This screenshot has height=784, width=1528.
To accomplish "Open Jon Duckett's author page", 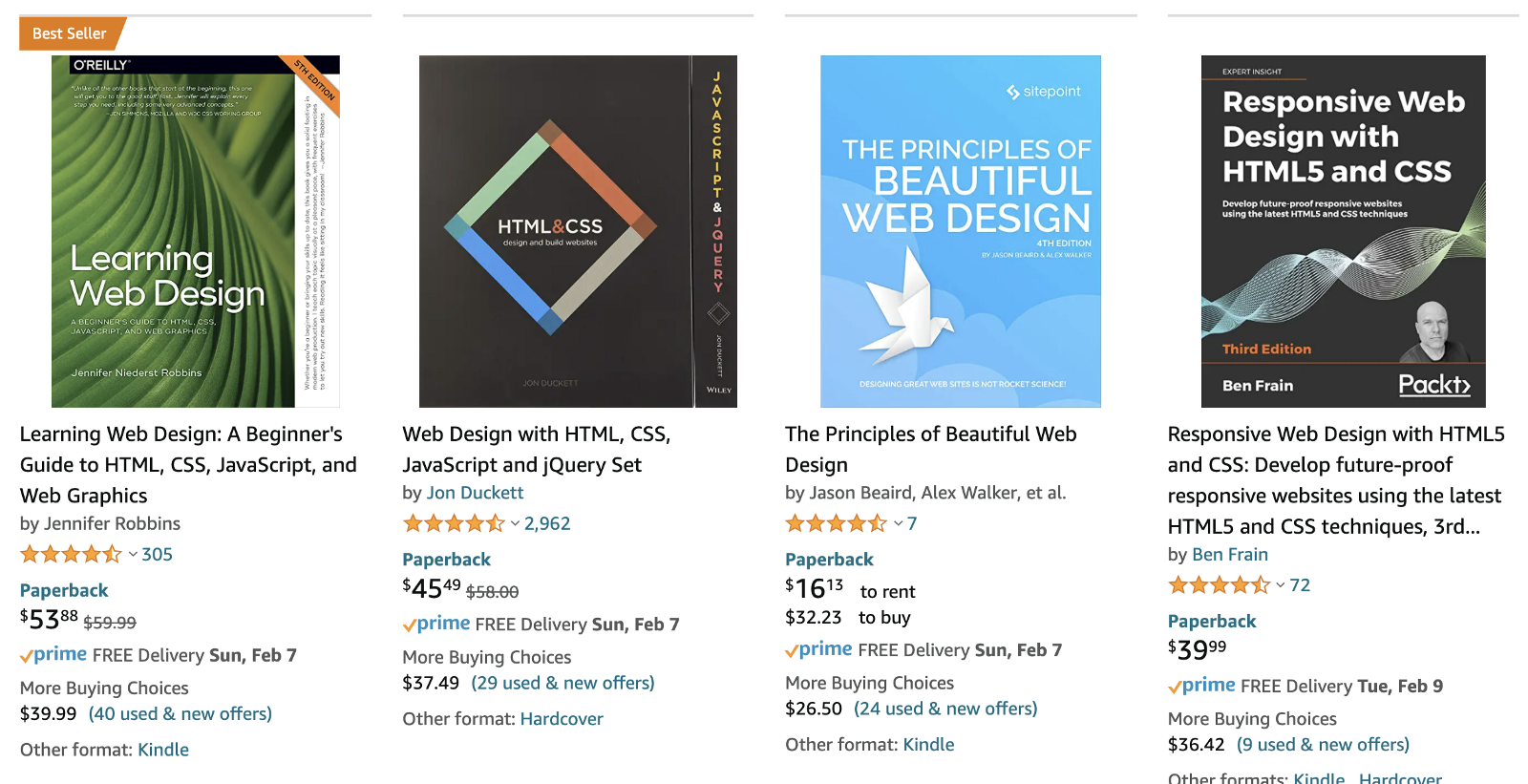I will pos(475,493).
